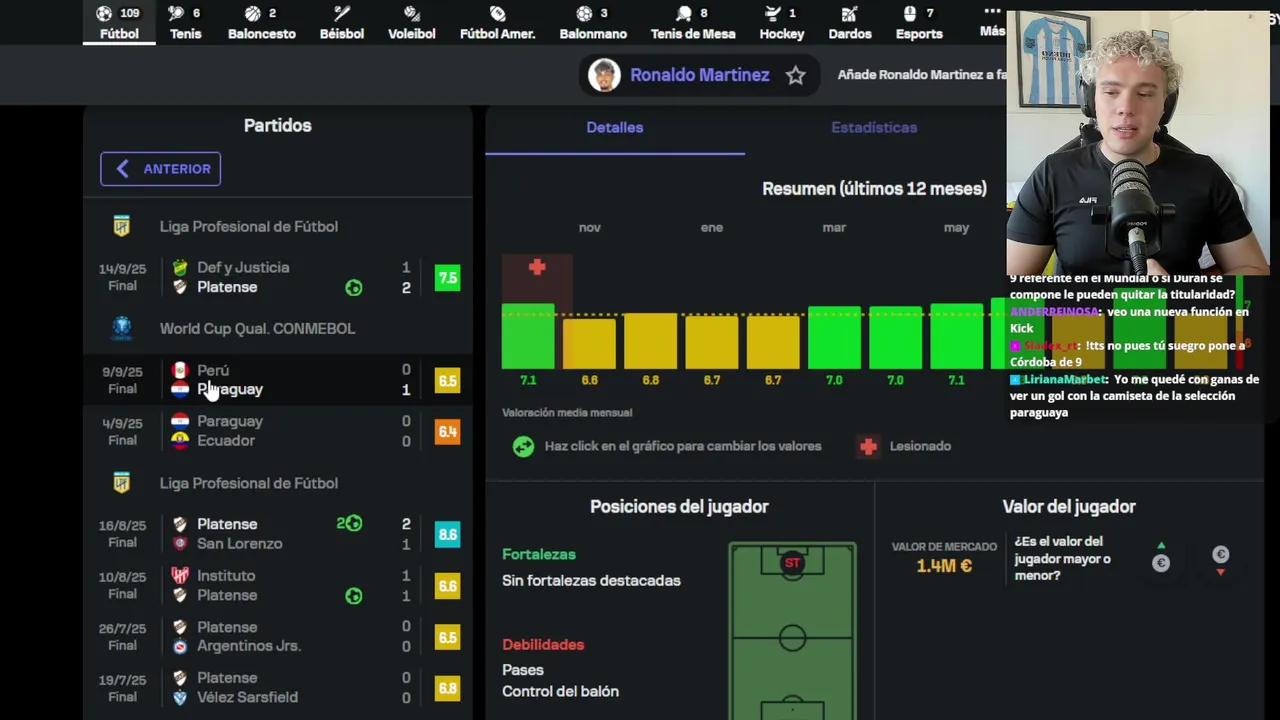
Task: Vote market value higher with up arrow
Action: tap(1160, 557)
